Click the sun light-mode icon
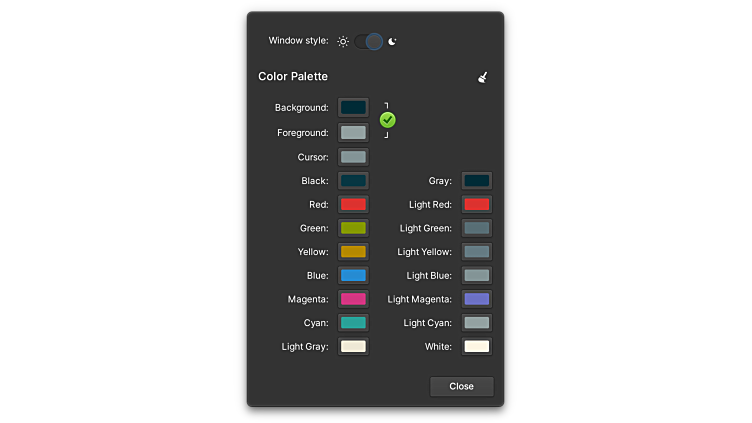Image resolution: width=752 pixels, height=423 pixels. [343, 41]
